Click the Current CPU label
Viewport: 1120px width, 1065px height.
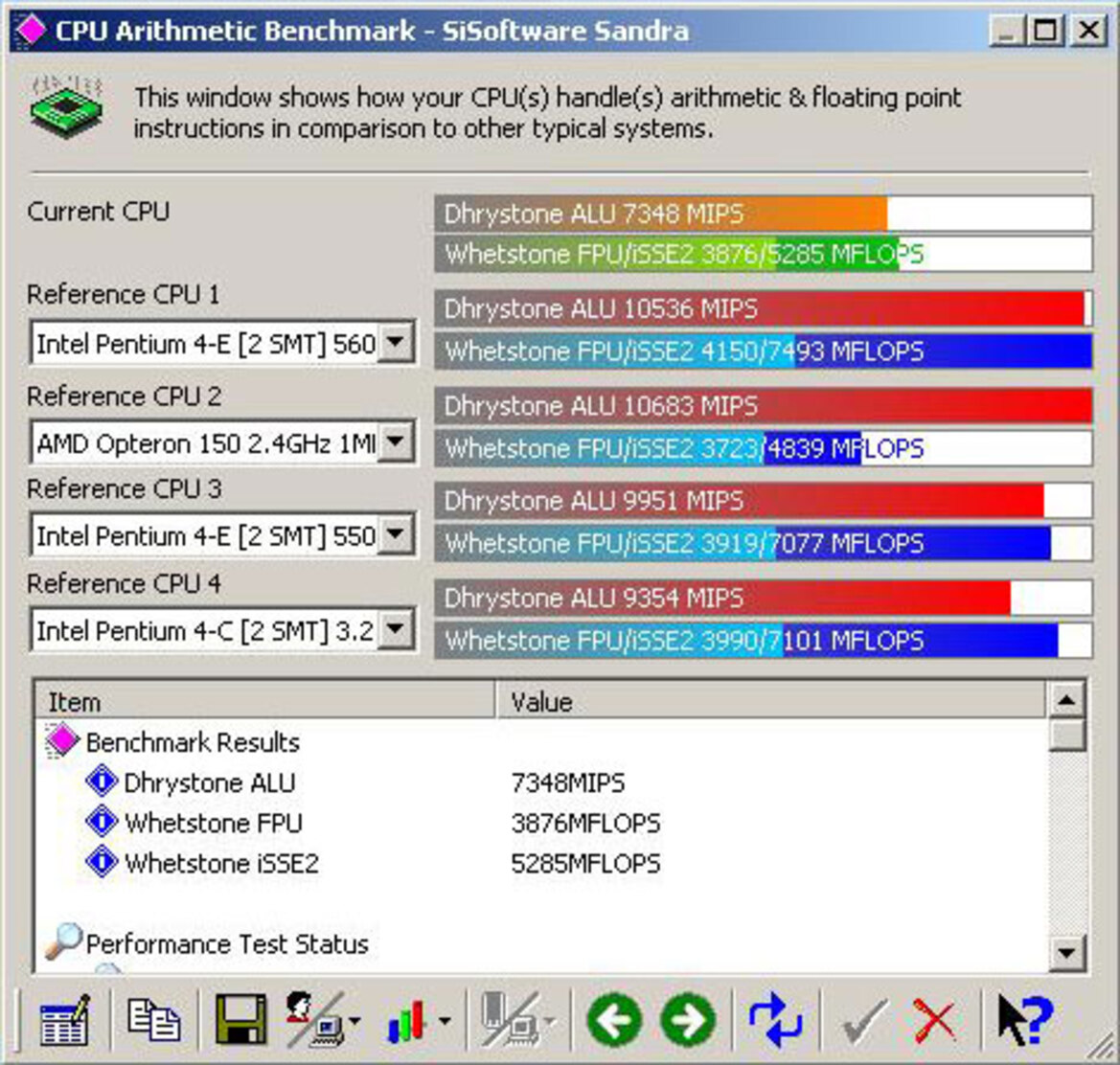98,212
